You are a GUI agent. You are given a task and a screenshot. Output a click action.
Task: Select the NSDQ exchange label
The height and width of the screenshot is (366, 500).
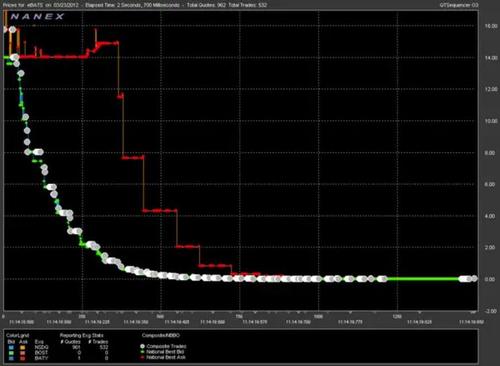(41, 347)
